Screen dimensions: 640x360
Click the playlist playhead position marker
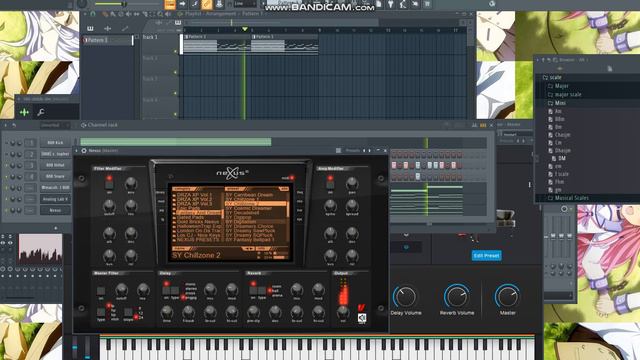coord(244,29)
